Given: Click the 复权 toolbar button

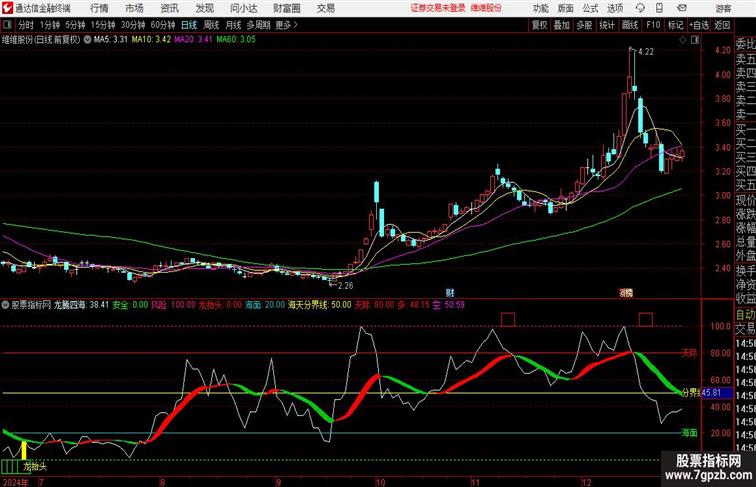Looking at the screenshot, I should pyautogui.click(x=539, y=25).
